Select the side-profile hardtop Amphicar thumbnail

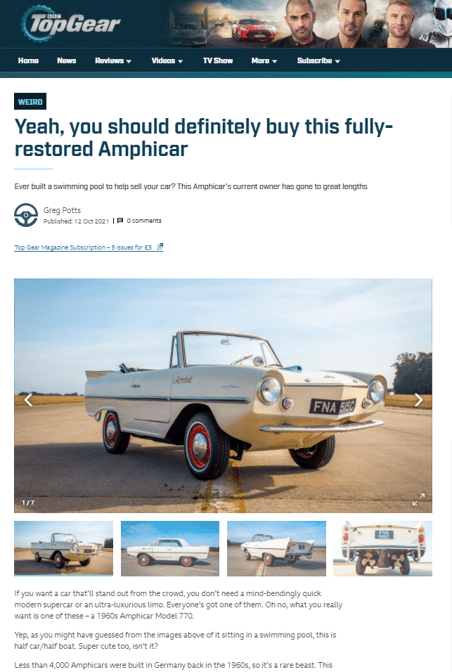click(x=170, y=548)
